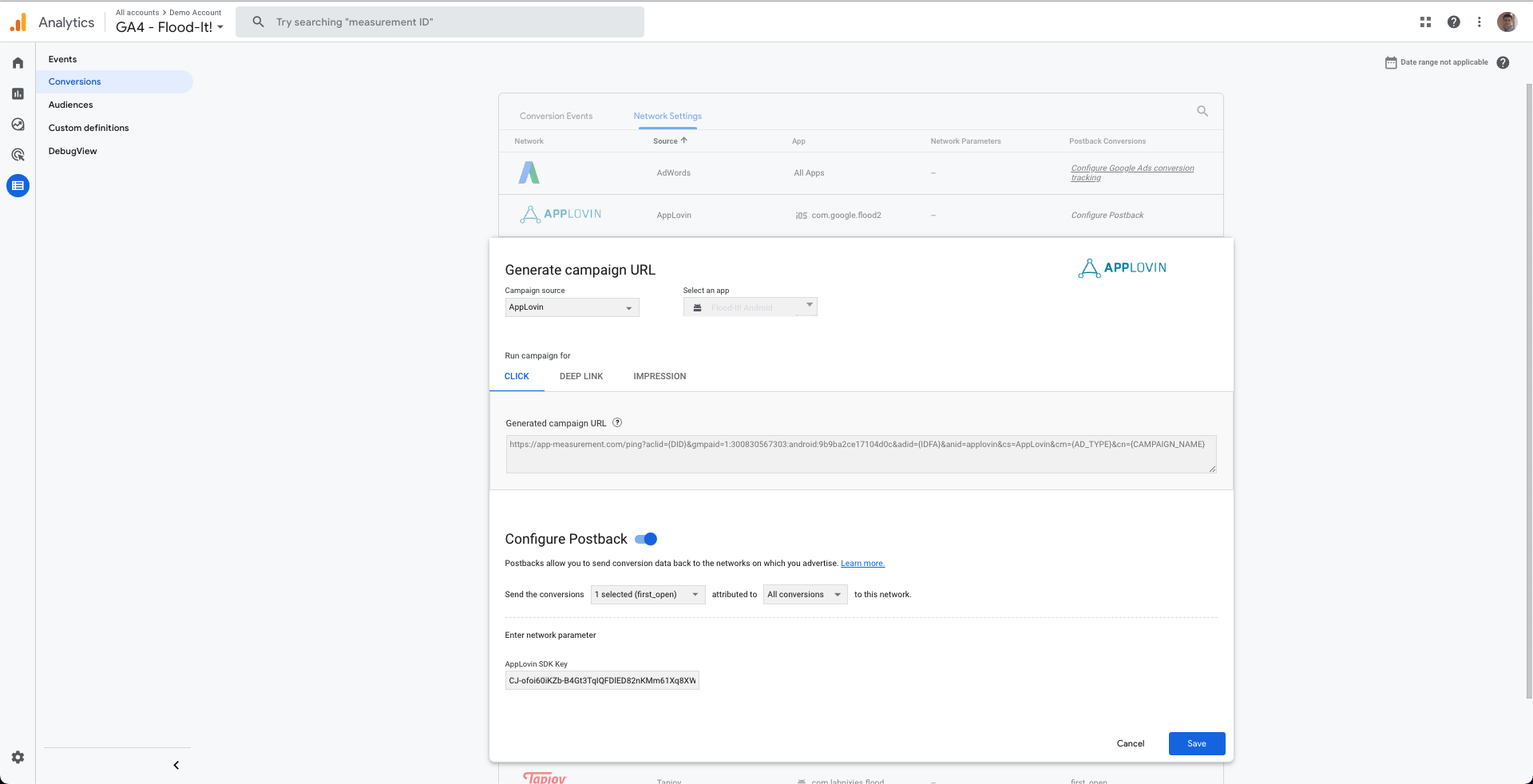Click the Generated campaign URL text area
This screenshot has width=1533, height=784.
click(x=861, y=454)
